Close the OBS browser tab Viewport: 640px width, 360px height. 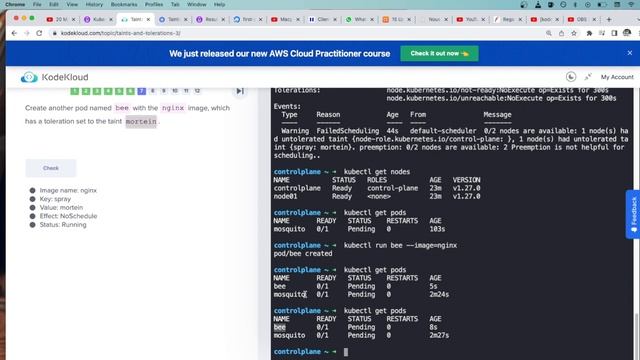click(x=594, y=19)
